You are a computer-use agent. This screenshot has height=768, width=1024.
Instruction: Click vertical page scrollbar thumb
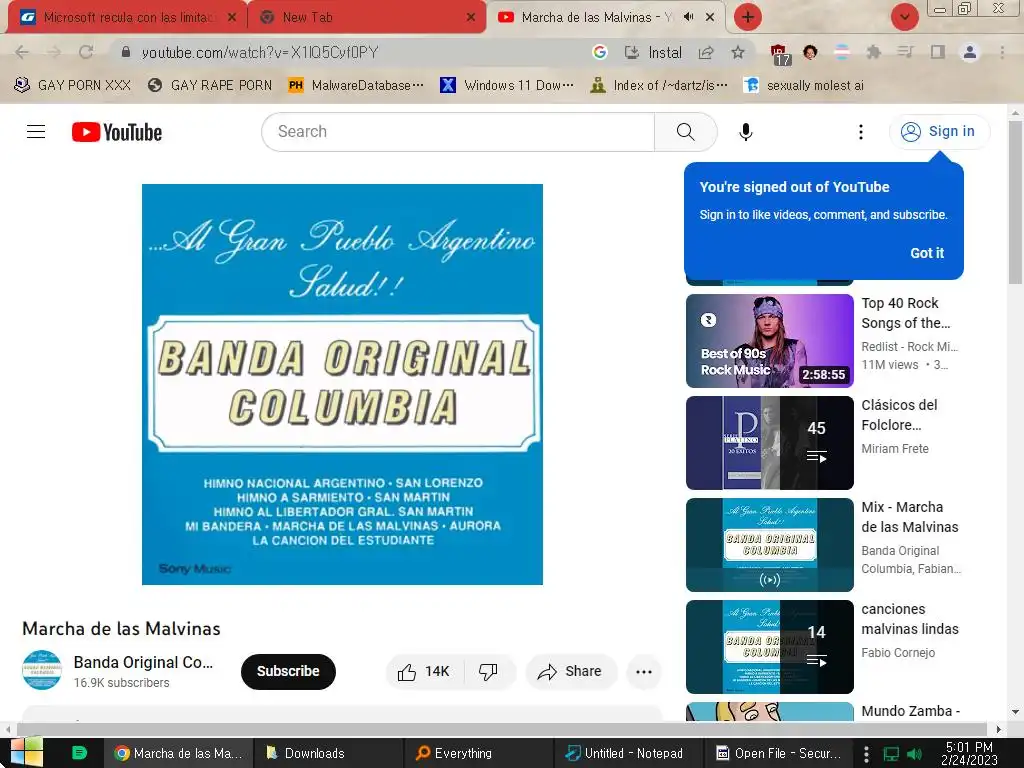coord(1016,202)
